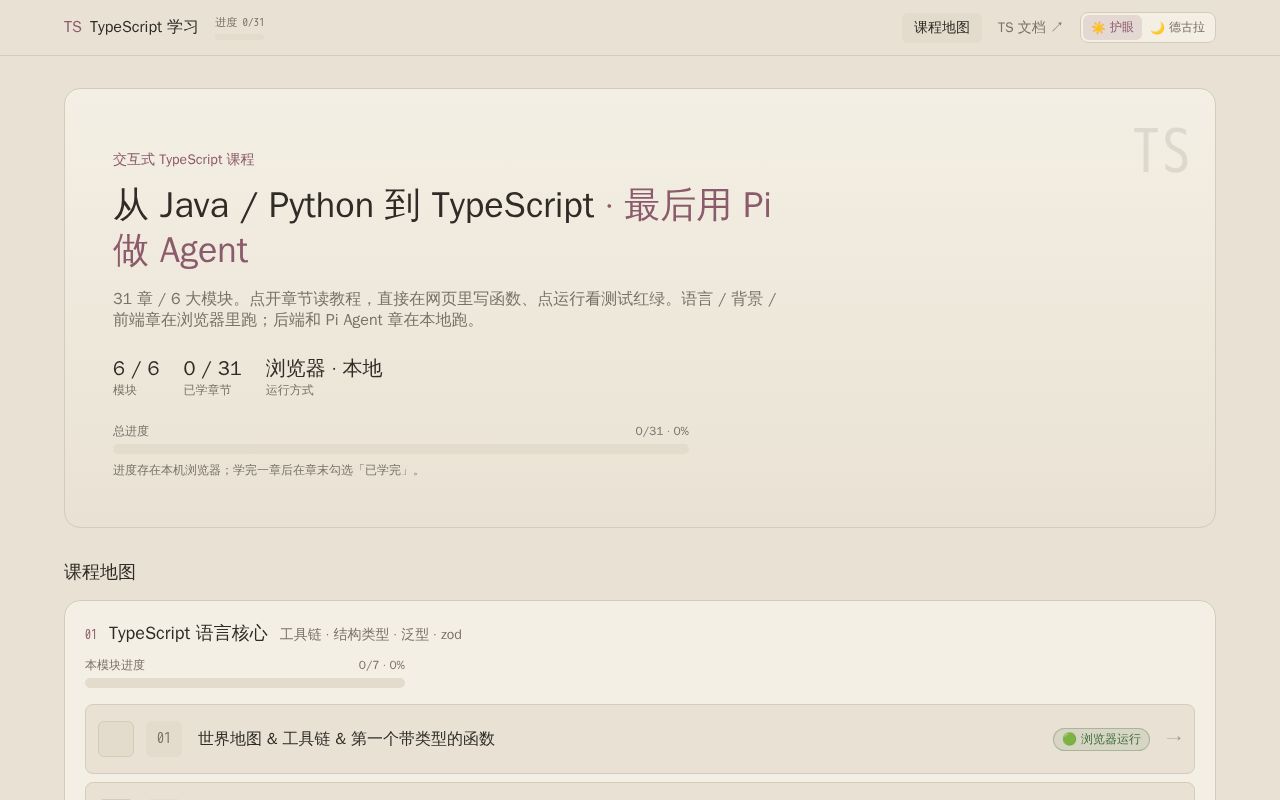The width and height of the screenshot is (1280, 800).
Task: Click the 0/7 · 0% module text
Action: click(x=382, y=665)
